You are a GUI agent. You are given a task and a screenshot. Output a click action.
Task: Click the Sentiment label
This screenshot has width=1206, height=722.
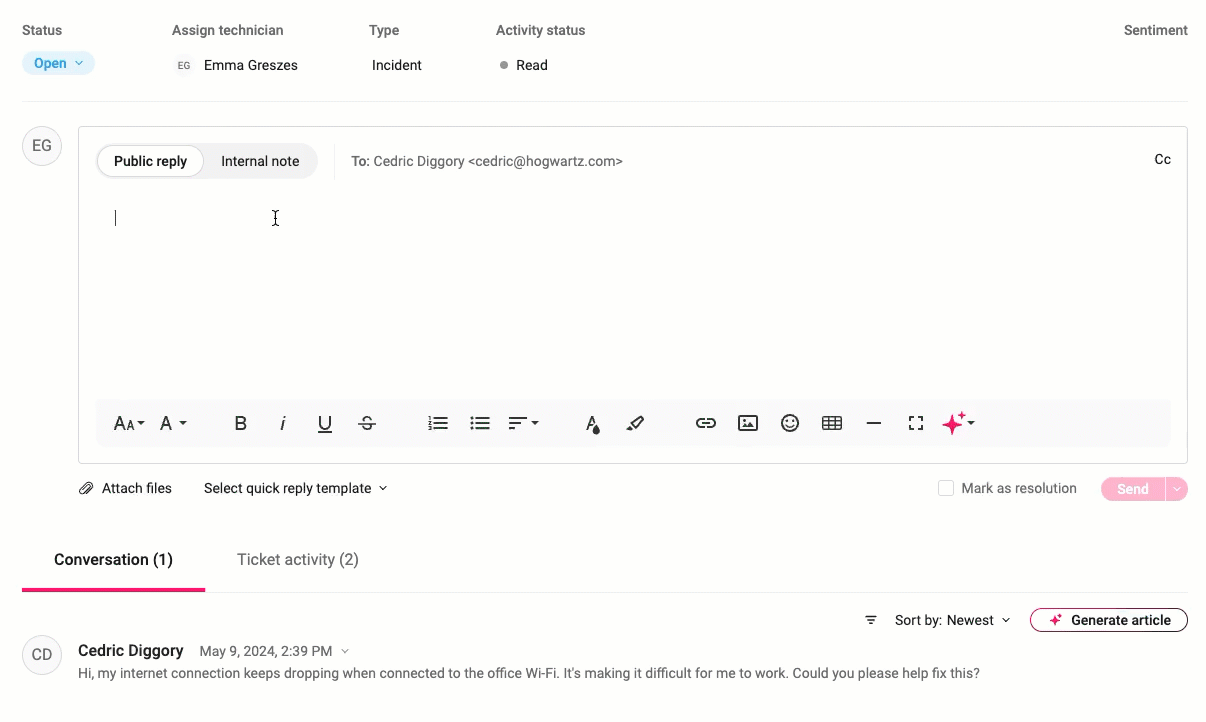pyautogui.click(x=1155, y=30)
